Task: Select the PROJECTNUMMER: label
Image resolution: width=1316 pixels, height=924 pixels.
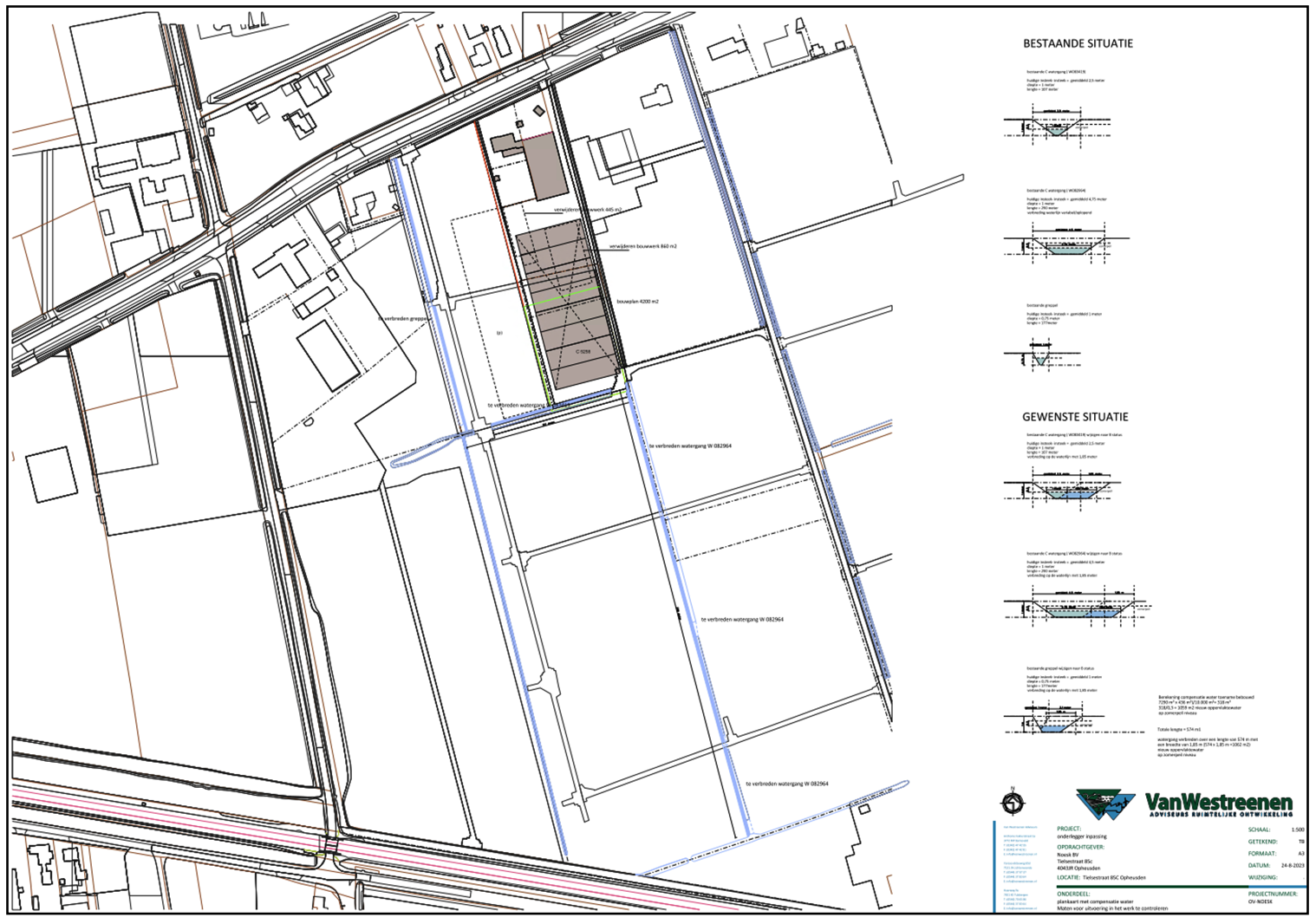Action: click(x=1274, y=894)
